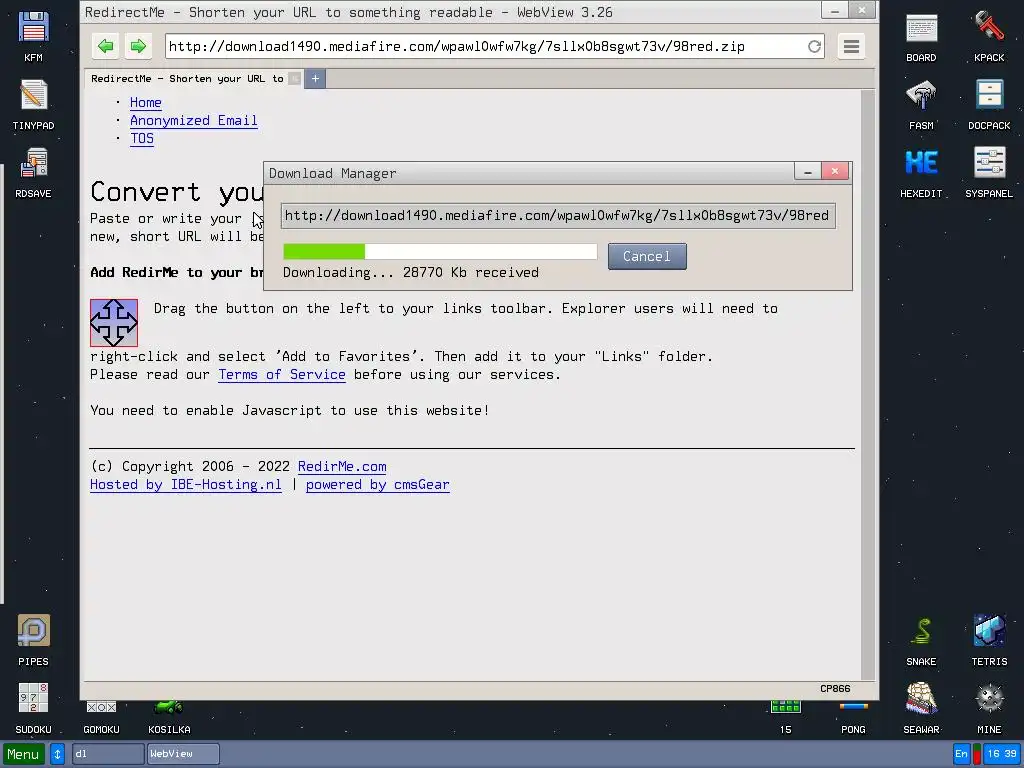Click the RedirMe drag-arrows bookmark button
The height and width of the screenshot is (768, 1024).
[x=114, y=323]
